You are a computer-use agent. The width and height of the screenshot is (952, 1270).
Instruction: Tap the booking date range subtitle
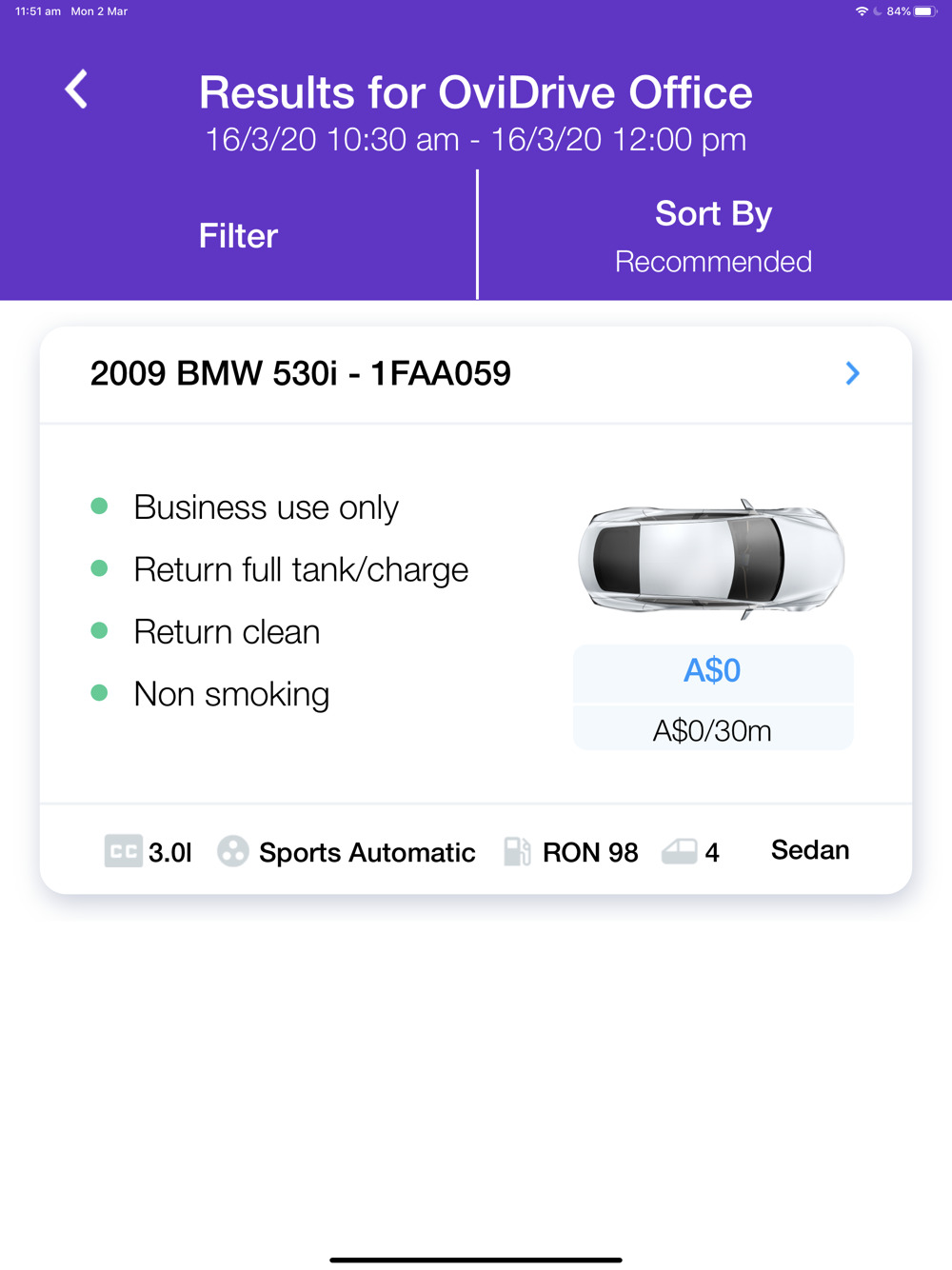pyautogui.click(x=476, y=140)
